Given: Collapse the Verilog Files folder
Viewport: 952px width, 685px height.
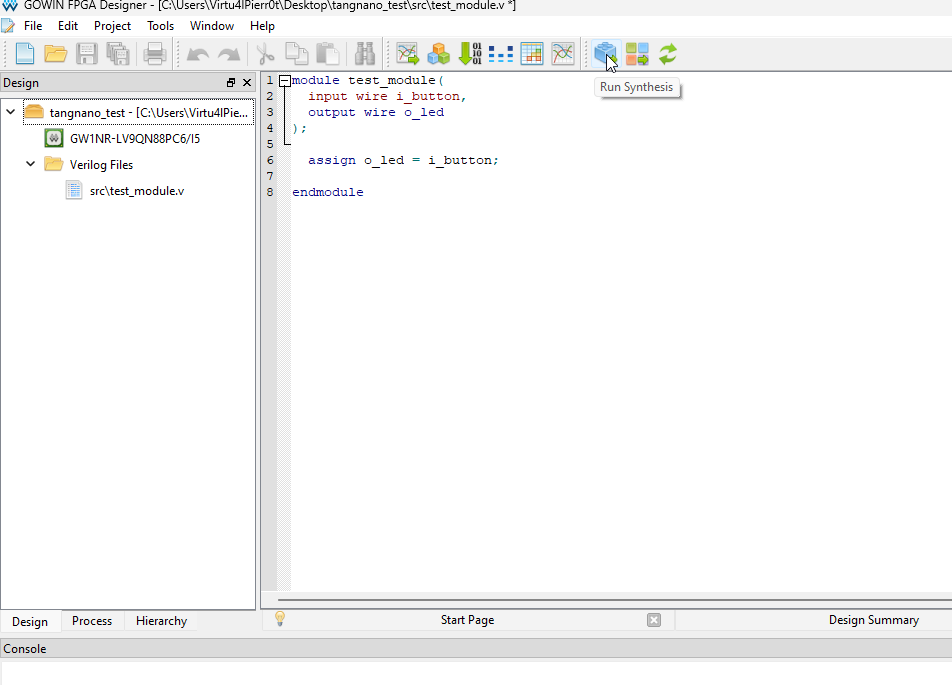Looking at the screenshot, I should tap(30, 164).
